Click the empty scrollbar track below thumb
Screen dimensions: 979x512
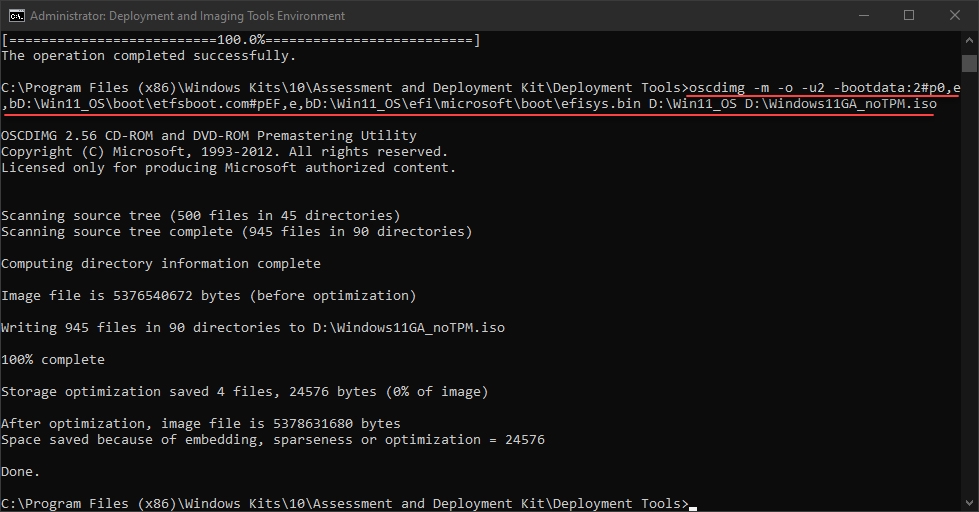click(x=969, y=300)
